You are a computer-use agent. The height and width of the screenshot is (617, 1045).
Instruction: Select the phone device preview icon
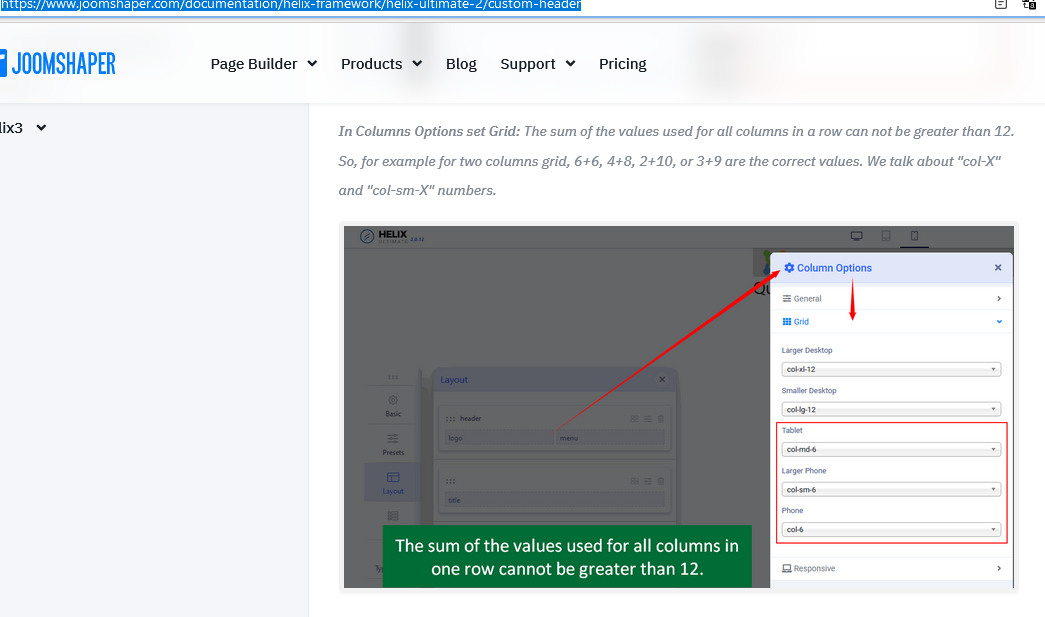(x=913, y=236)
